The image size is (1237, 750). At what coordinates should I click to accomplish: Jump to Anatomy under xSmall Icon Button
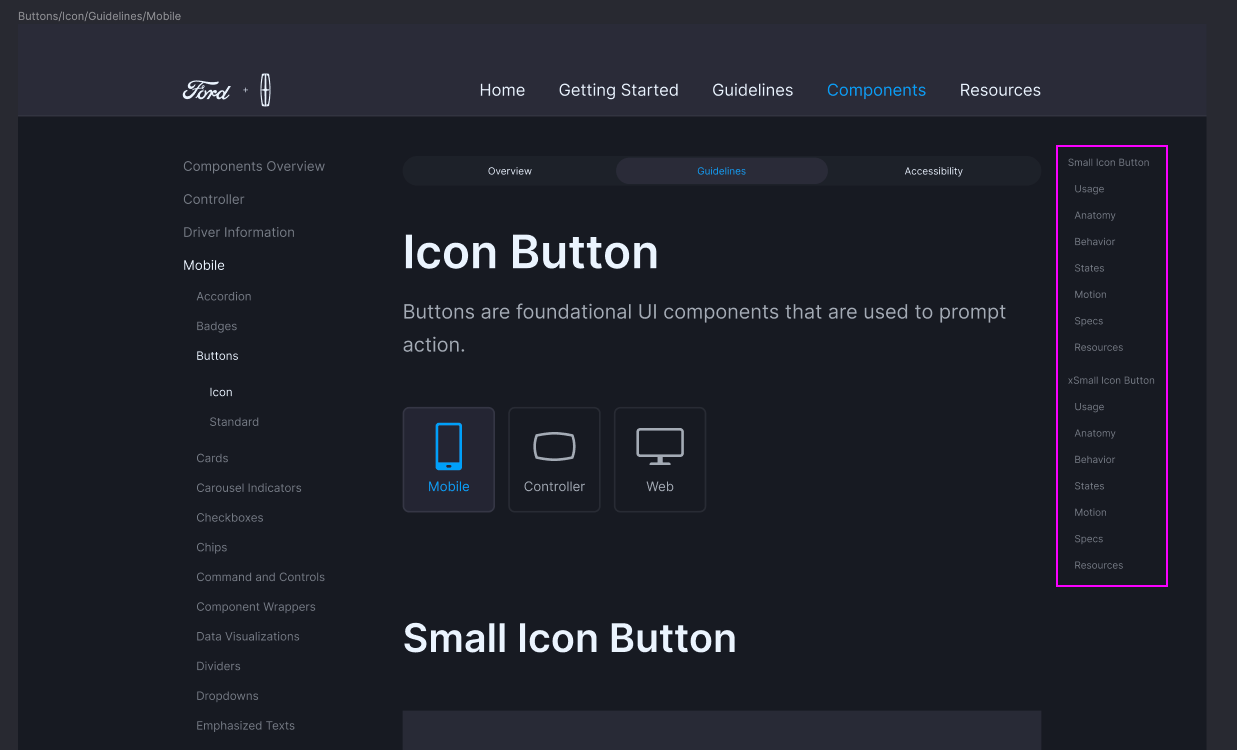pos(1095,433)
